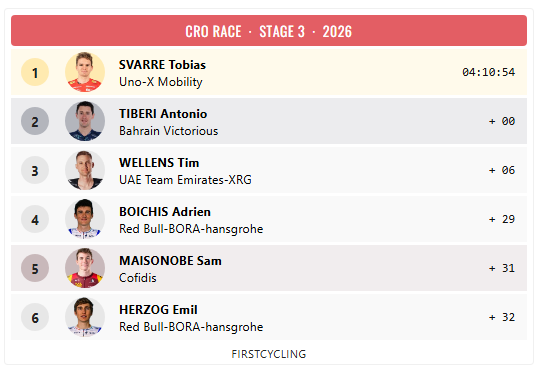Click Antonio Tiberi's rider photo
This screenshot has width=539, height=373.
tap(85, 121)
